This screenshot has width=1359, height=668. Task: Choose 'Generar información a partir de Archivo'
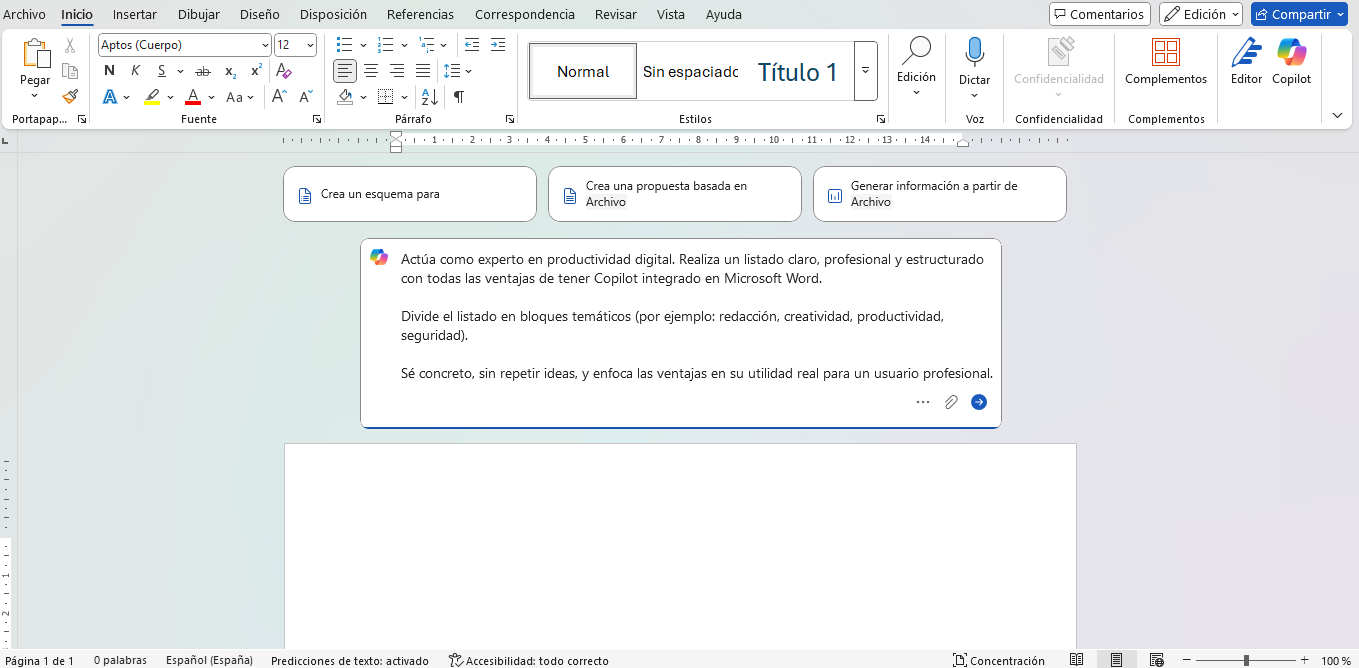pyautogui.click(x=940, y=194)
